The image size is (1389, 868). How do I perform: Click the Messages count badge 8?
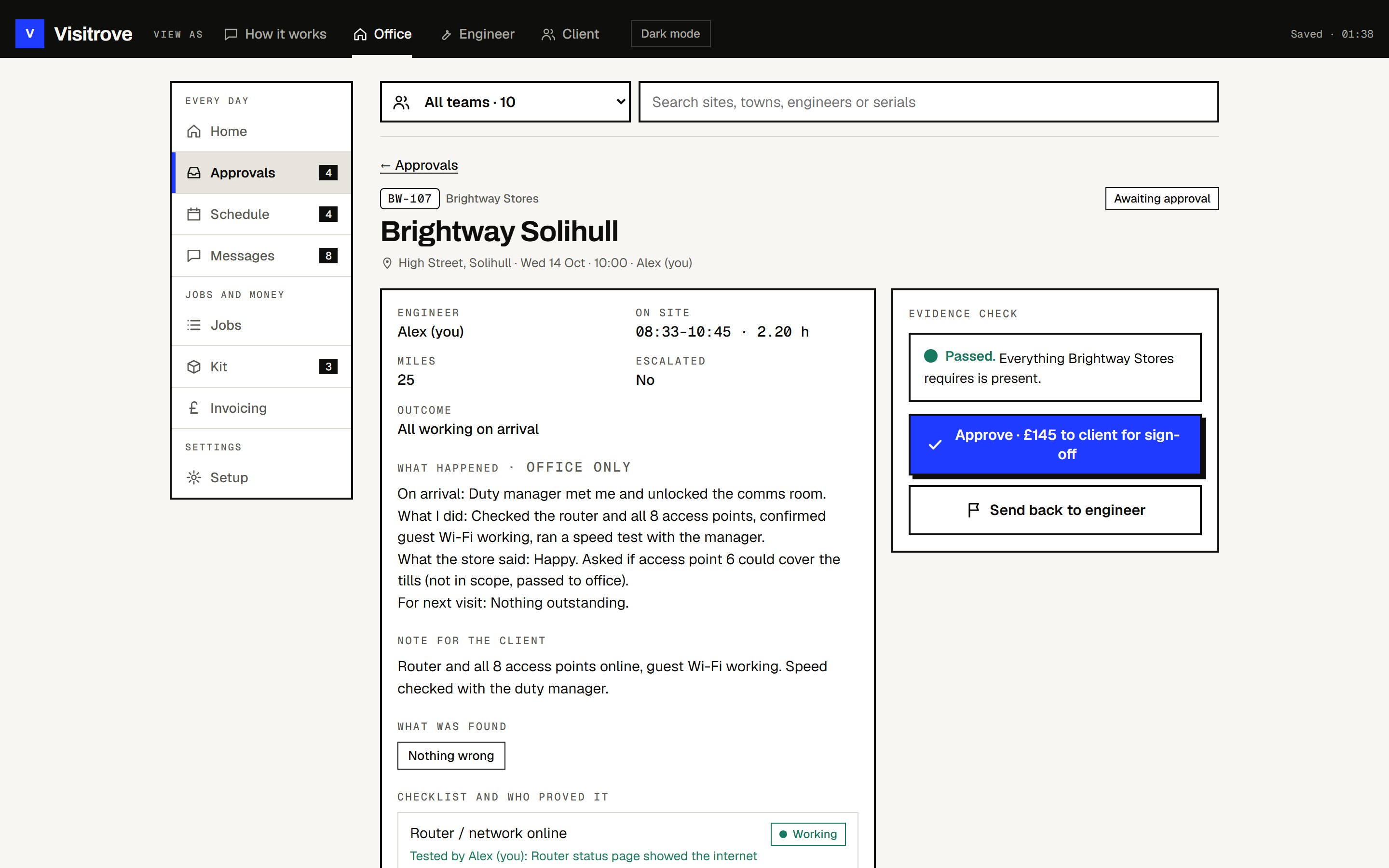(328, 256)
